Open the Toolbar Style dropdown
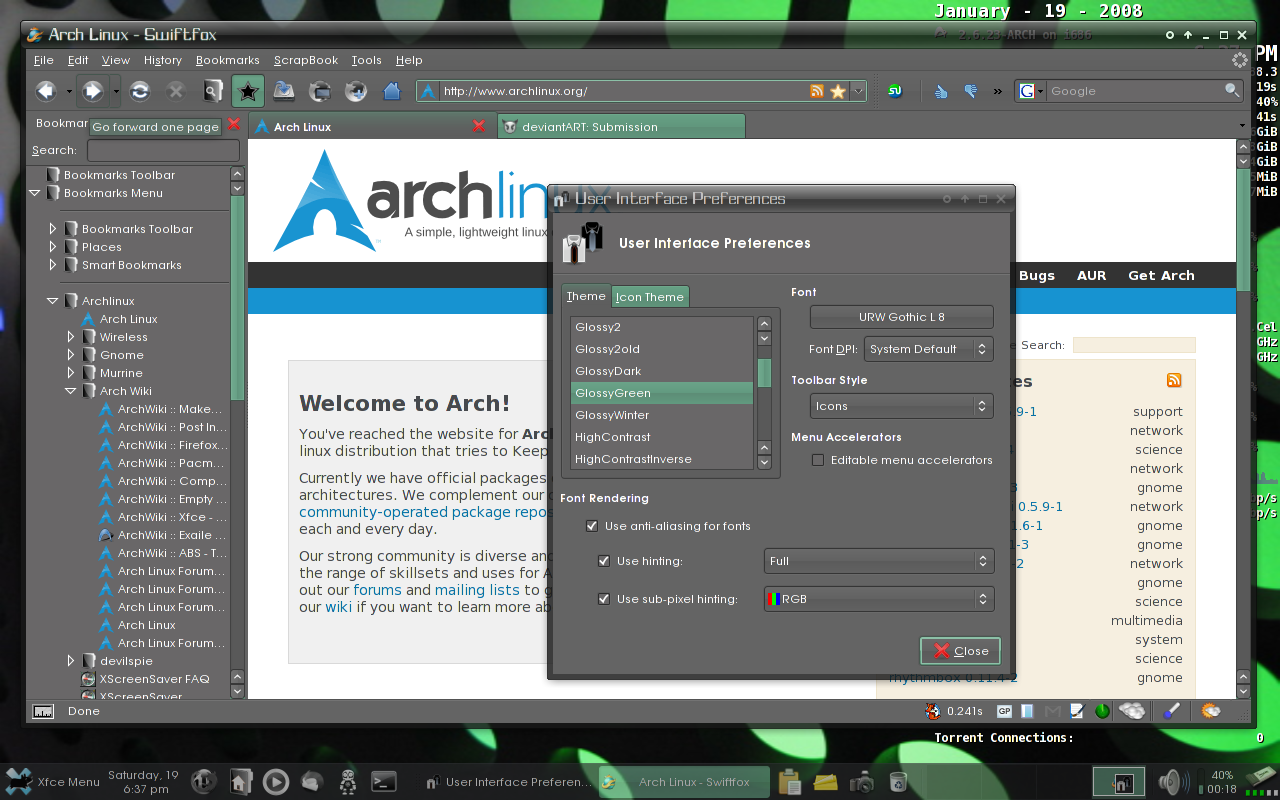 click(x=900, y=406)
